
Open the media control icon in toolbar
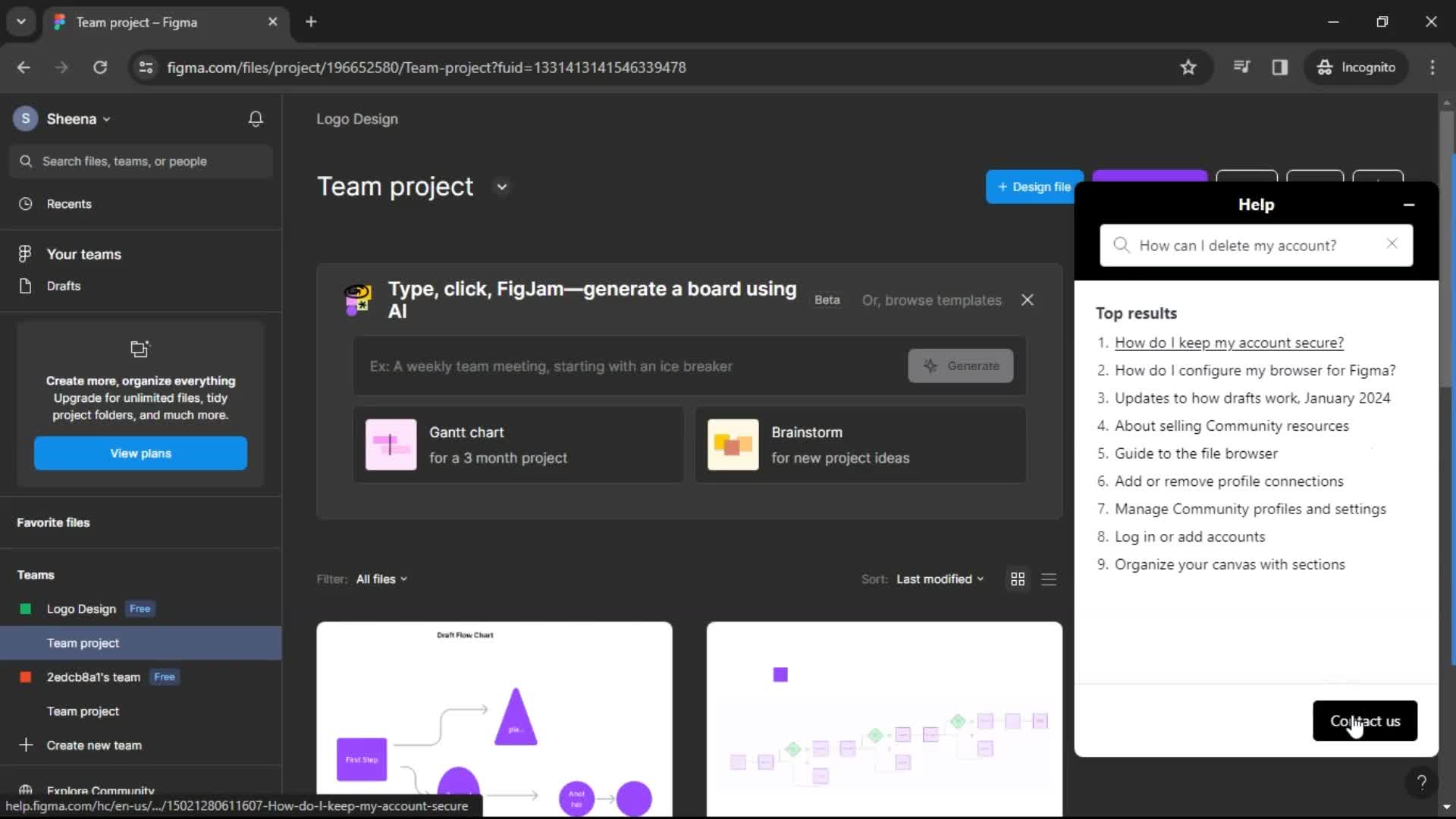(x=1241, y=67)
